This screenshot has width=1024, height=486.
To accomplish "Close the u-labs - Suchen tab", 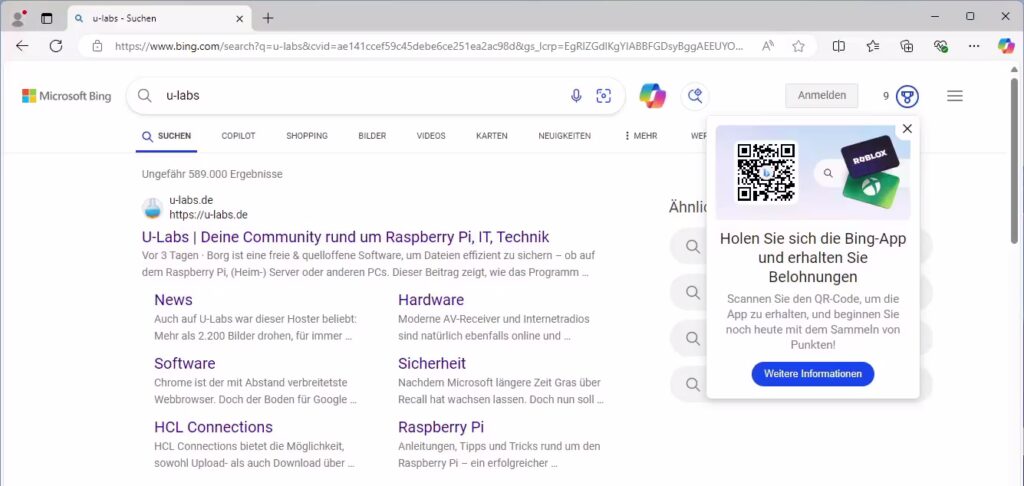I will tap(240, 18).
